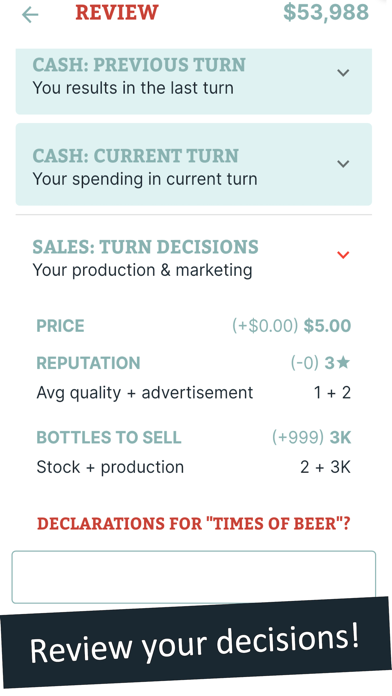Click the $5.00 price value
The width and height of the screenshot is (392, 696).
pos(327,326)
